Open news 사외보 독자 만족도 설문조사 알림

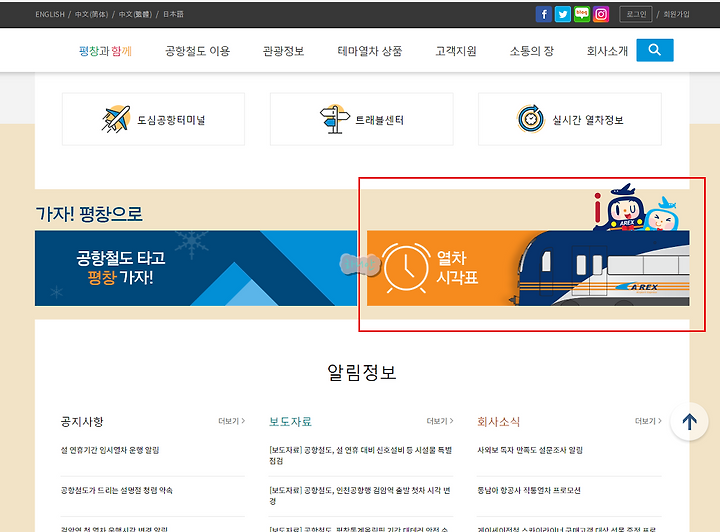tap(530, 450)
